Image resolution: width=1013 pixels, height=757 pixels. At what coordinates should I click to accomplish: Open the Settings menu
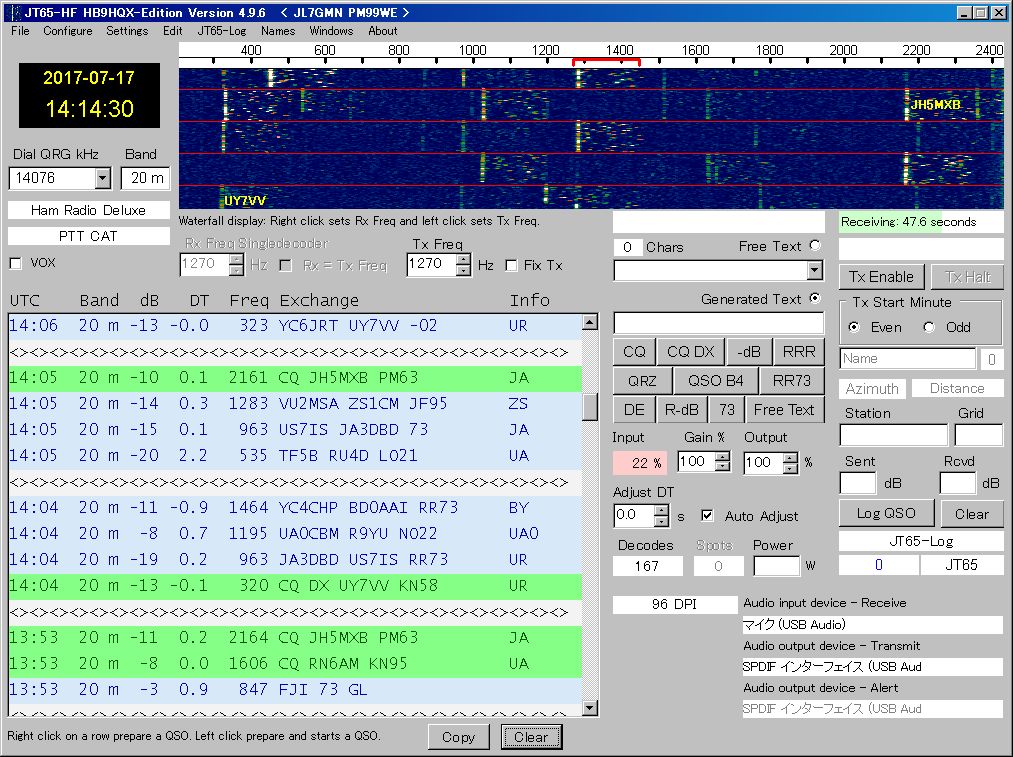[127, 30]
